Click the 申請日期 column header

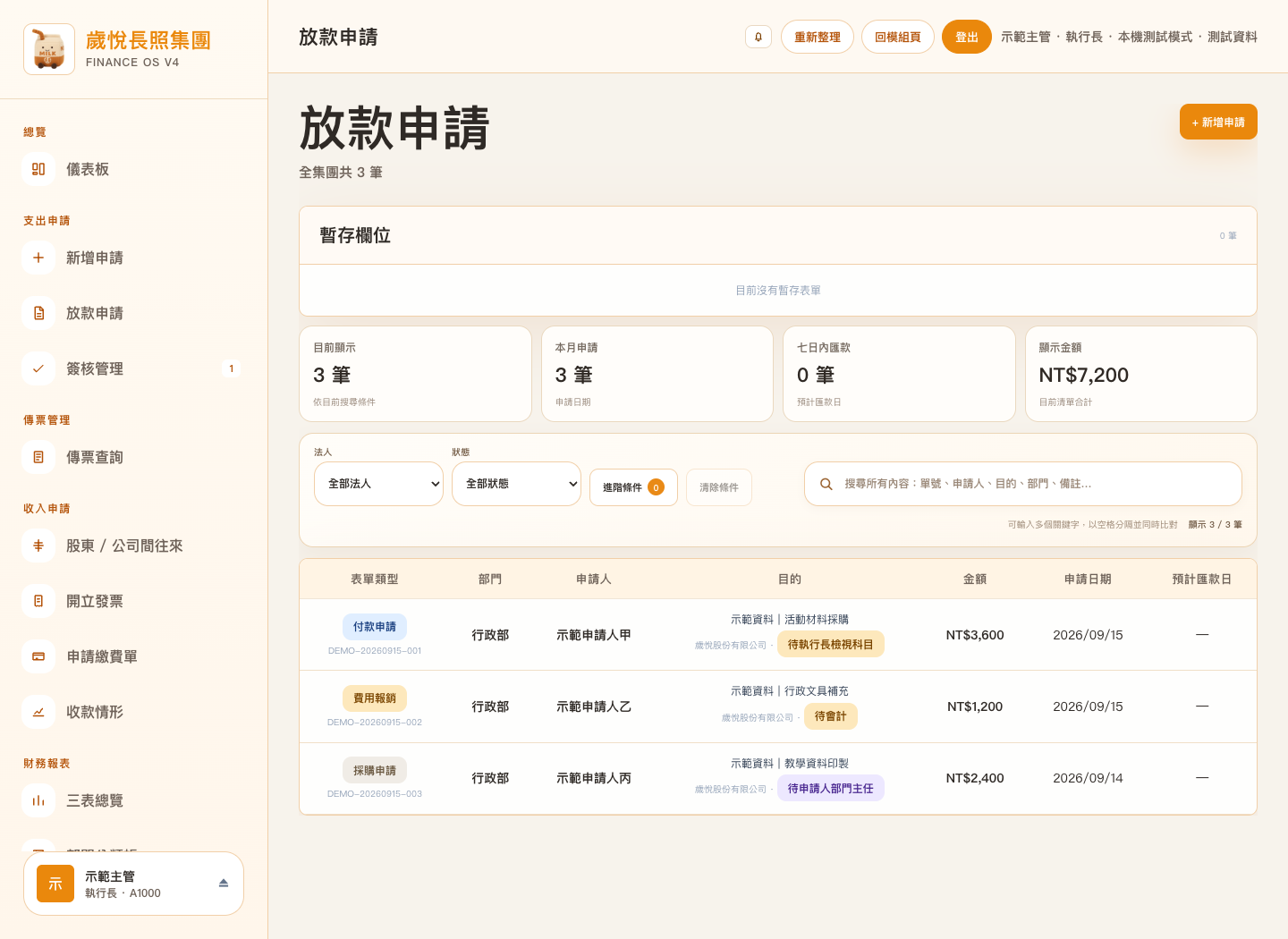click(1088, 579)
